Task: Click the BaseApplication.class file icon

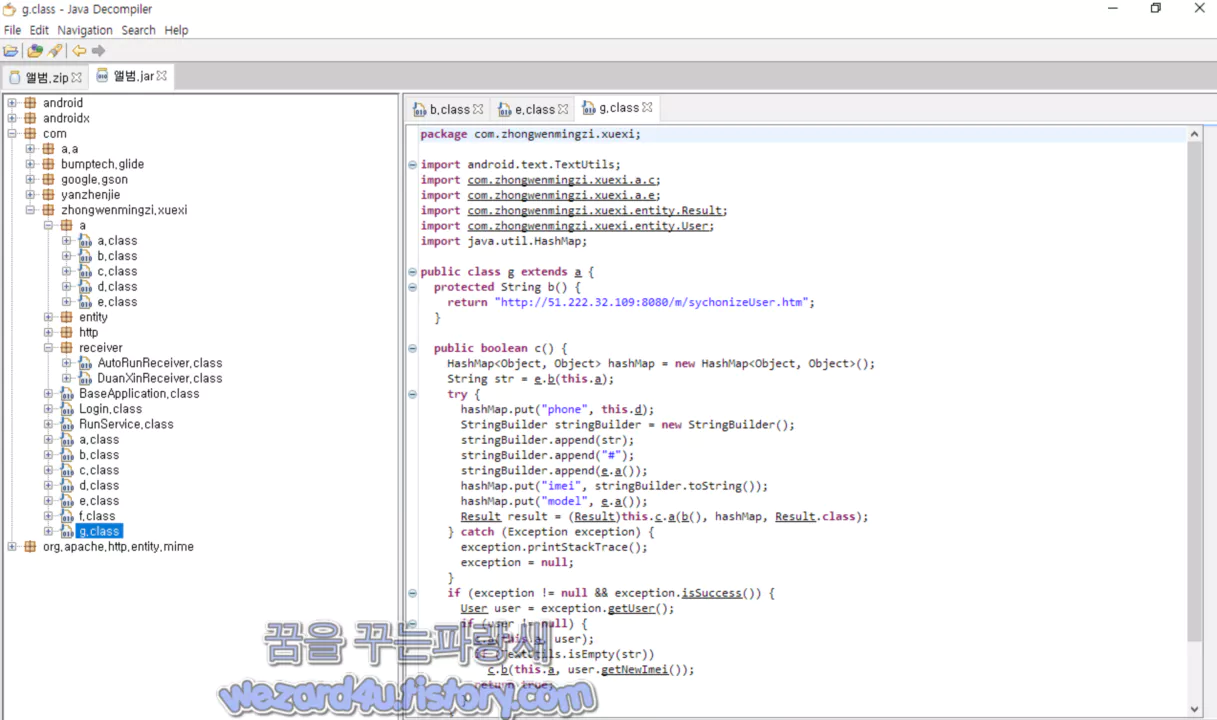Action: [x=67, y=394]
